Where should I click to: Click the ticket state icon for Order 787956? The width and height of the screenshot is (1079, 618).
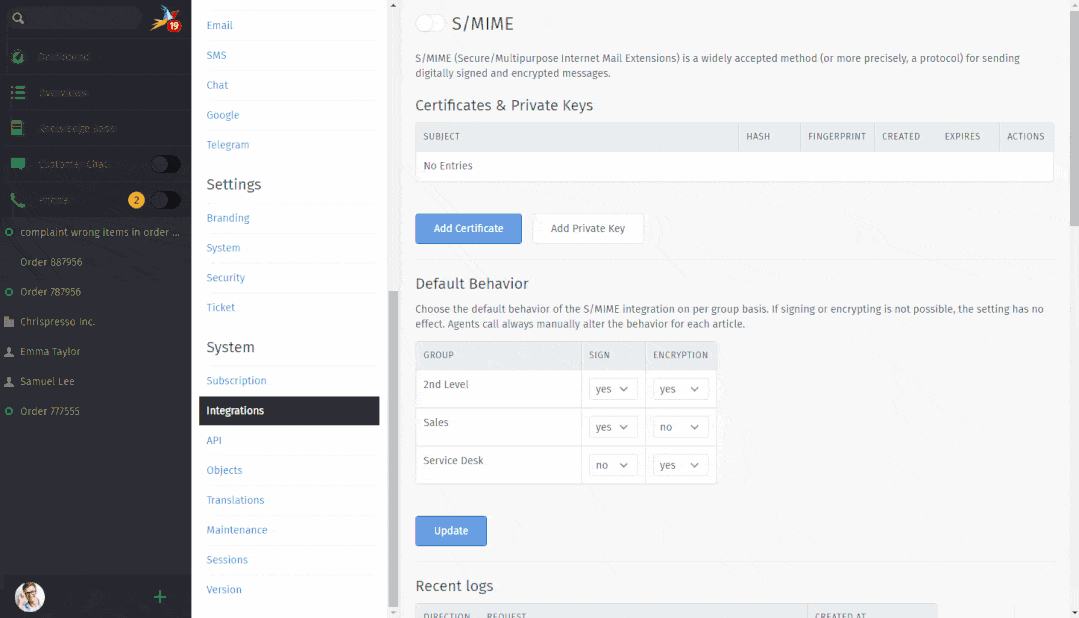[9, 292]
